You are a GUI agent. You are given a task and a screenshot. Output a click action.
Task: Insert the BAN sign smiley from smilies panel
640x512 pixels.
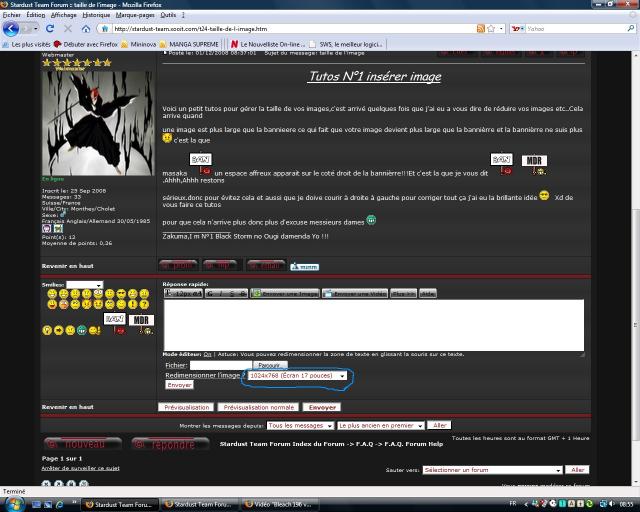(x=115, y=323)
